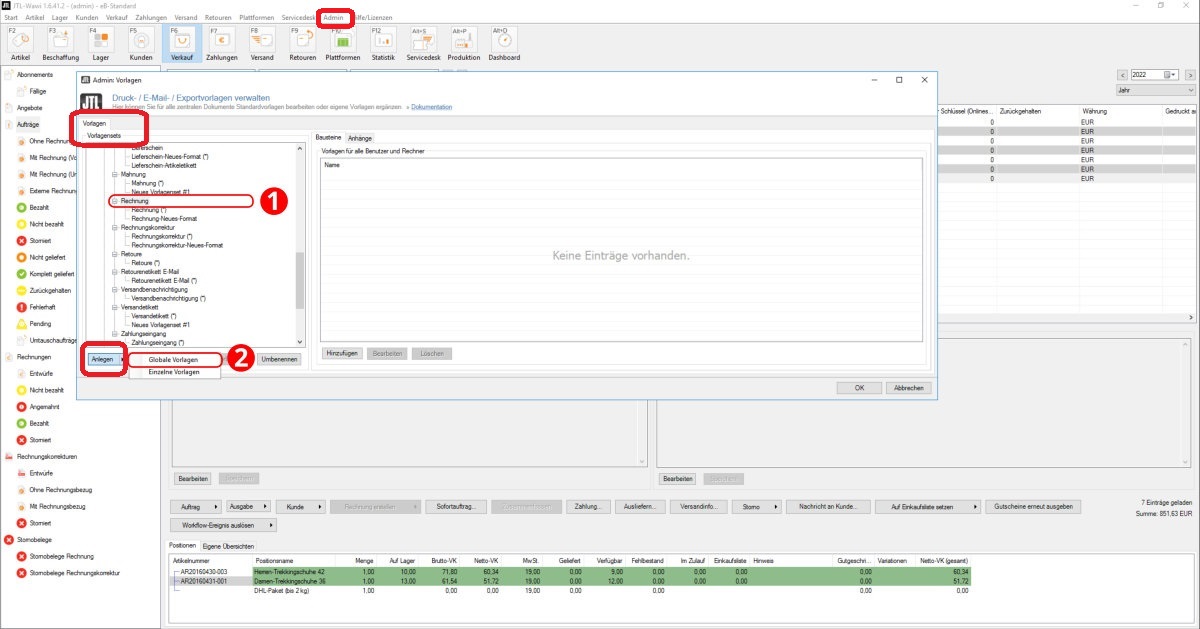Switch to the Eigene Übersichten tab
This screenshot has height=629, width=1200.
click(228, 547)
